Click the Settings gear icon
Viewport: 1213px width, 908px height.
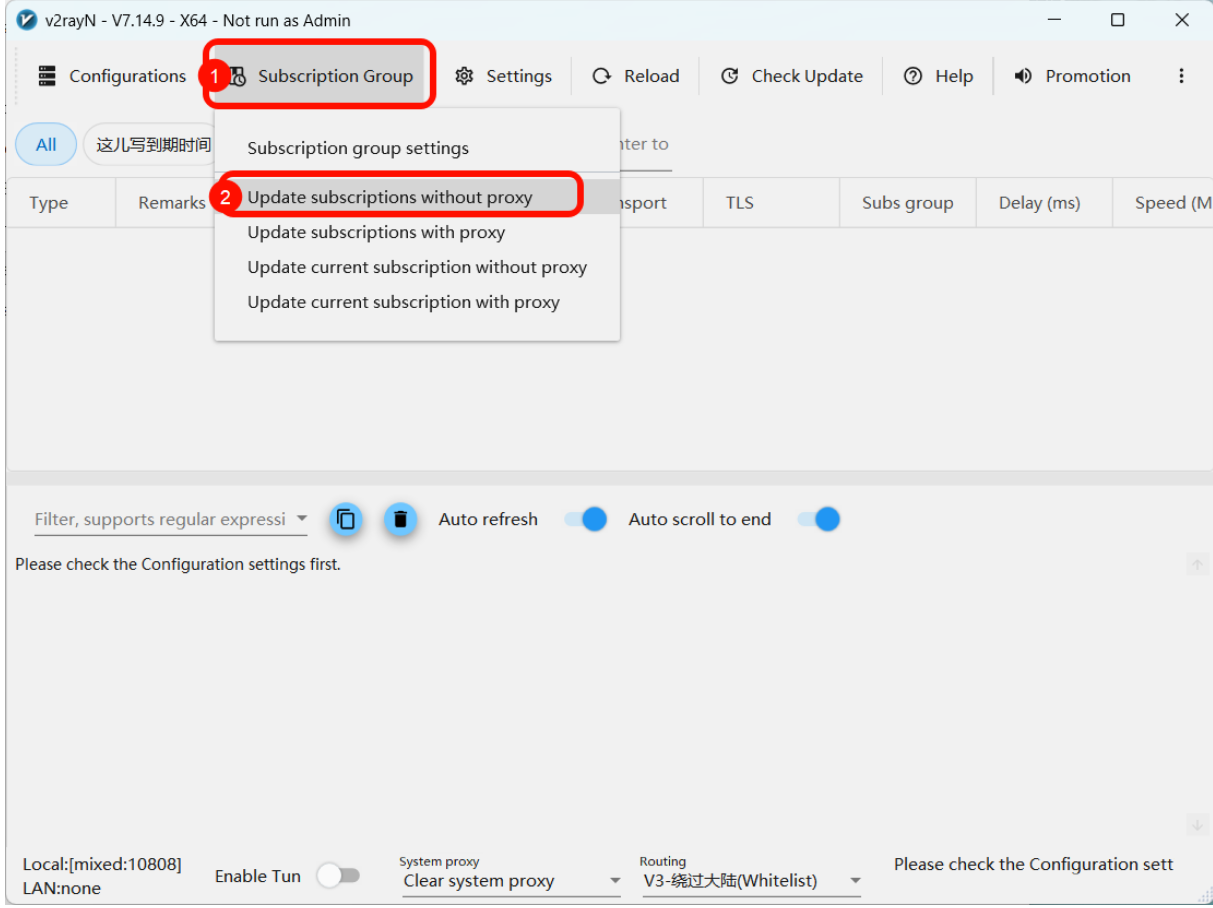pyautogui.click(x=464, y=76)
